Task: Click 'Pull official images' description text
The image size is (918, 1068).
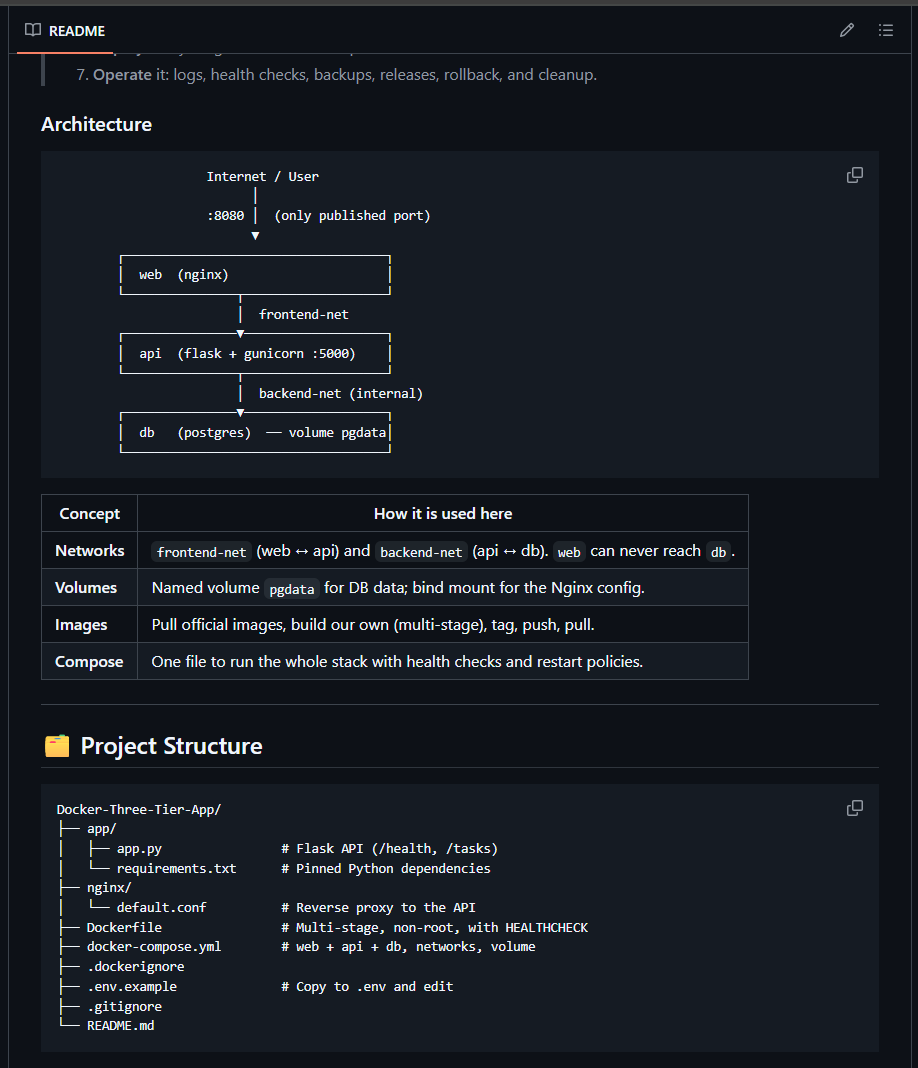Action: click(373, 625)
